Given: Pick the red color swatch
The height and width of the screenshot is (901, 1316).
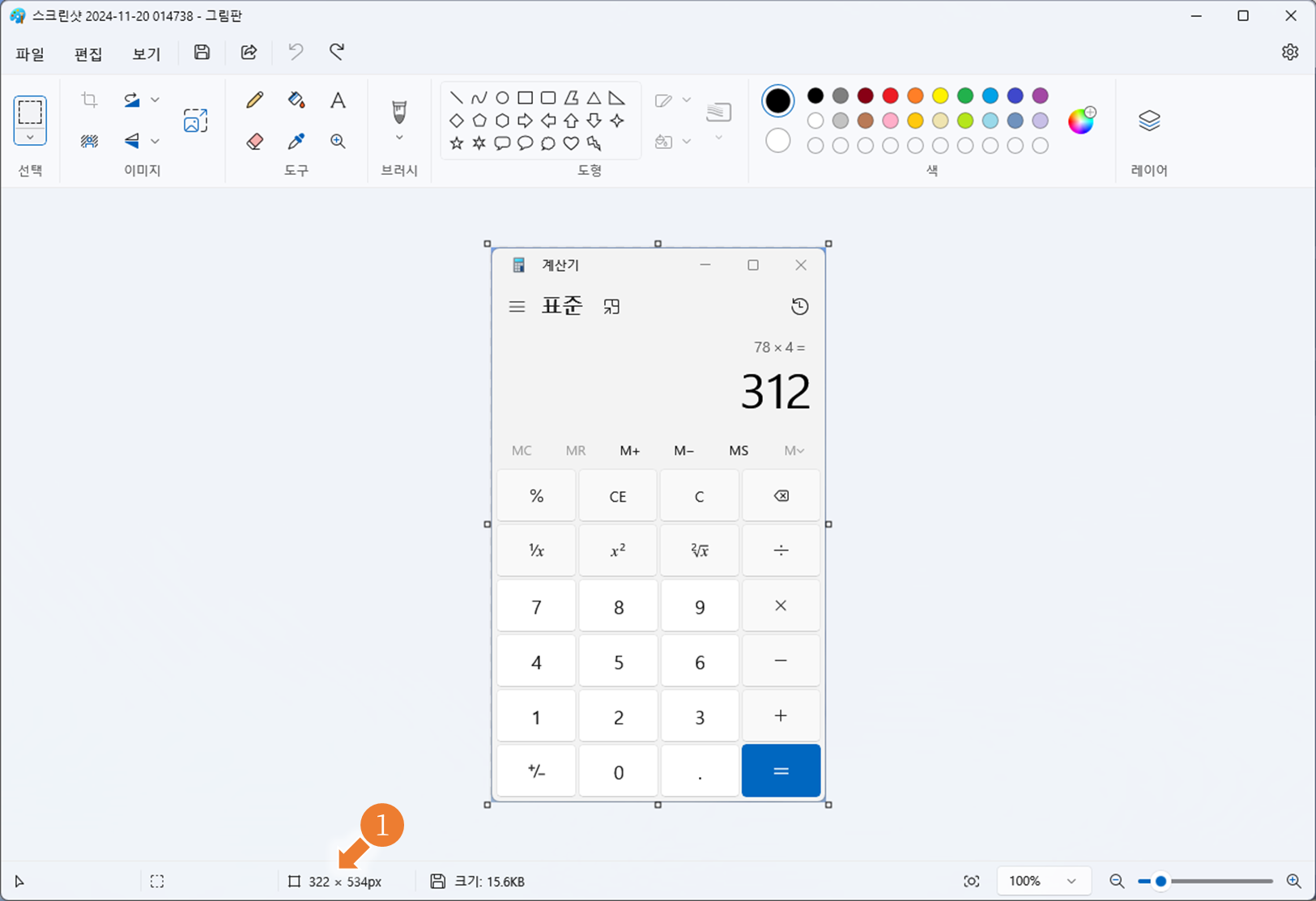Looking at the screenshot, I should click(x=890, y=96).
